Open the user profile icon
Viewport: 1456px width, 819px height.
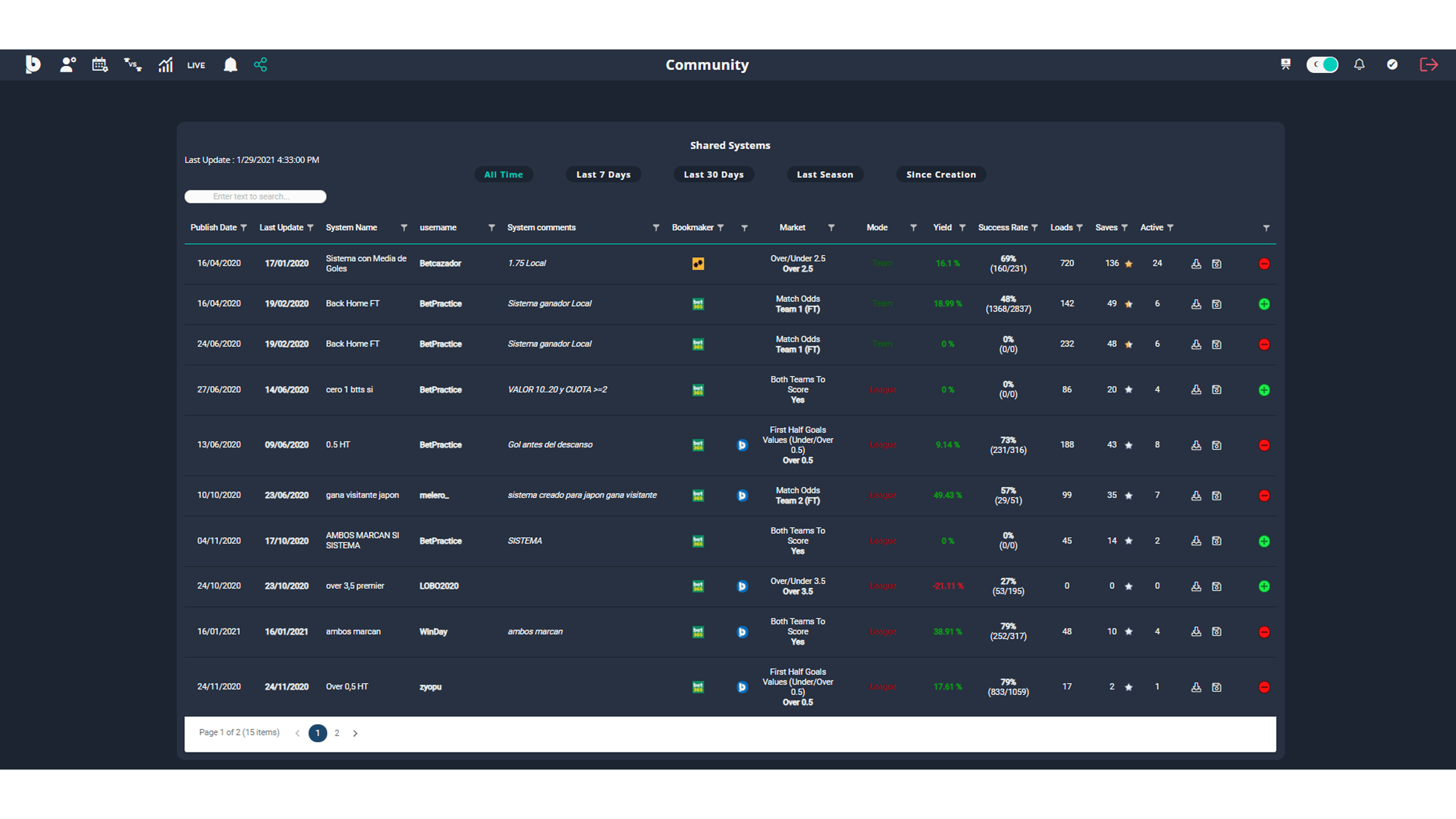tap(67, 65)
